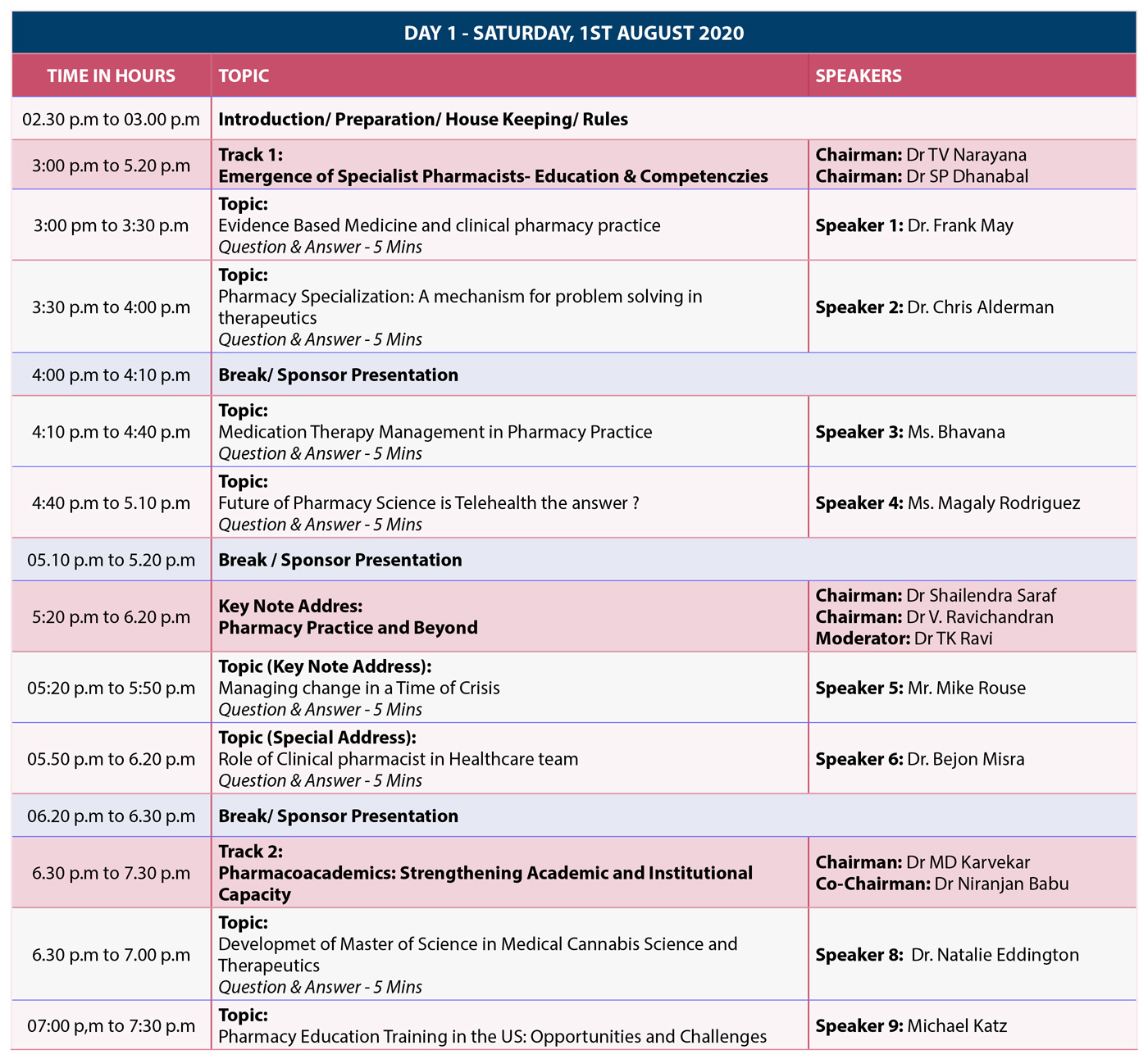Select the Introduction/ Preparation/ House Keeping row
1148x1059 pixels.
[x=423, y=120]
